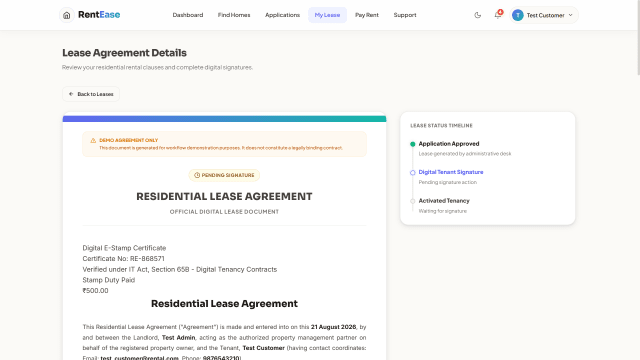640x360 pixels.
Task: Click the page vertical scrollbar thumb
Action: tap(638, 38)
